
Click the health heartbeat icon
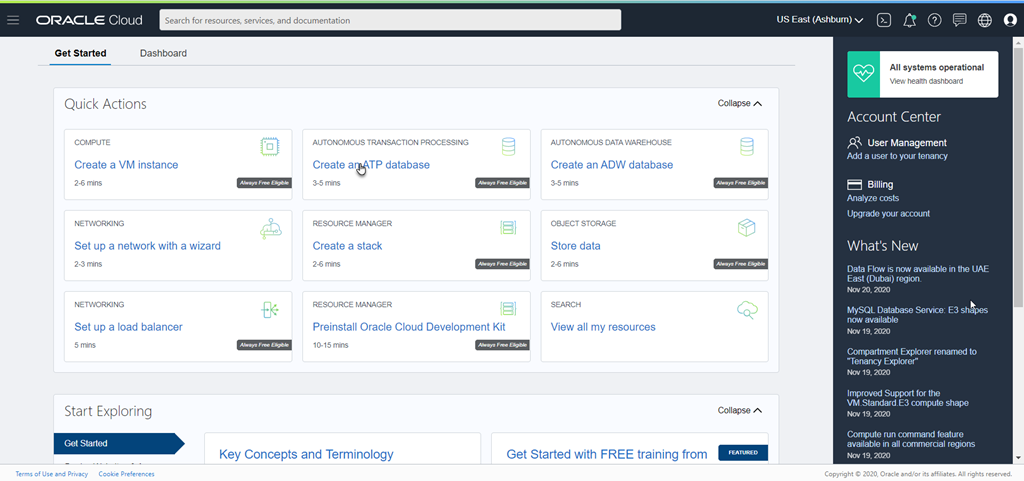click(x=863, y=74)
